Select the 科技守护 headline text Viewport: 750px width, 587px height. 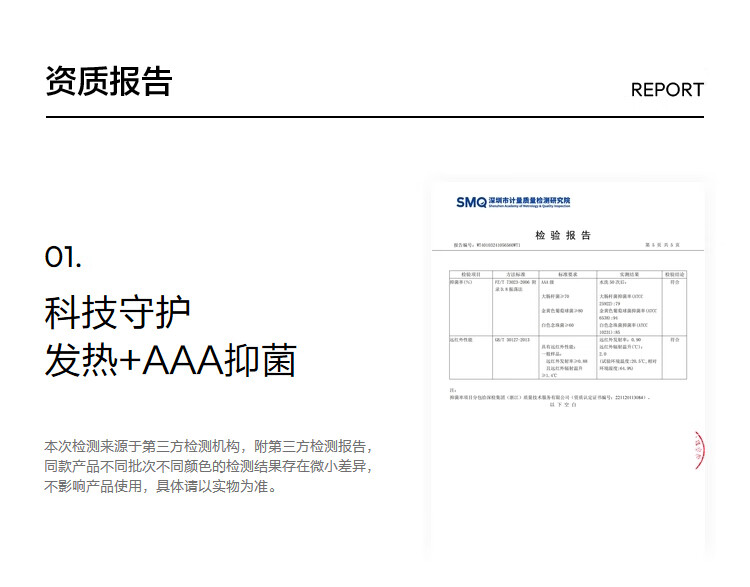[117, 313]
